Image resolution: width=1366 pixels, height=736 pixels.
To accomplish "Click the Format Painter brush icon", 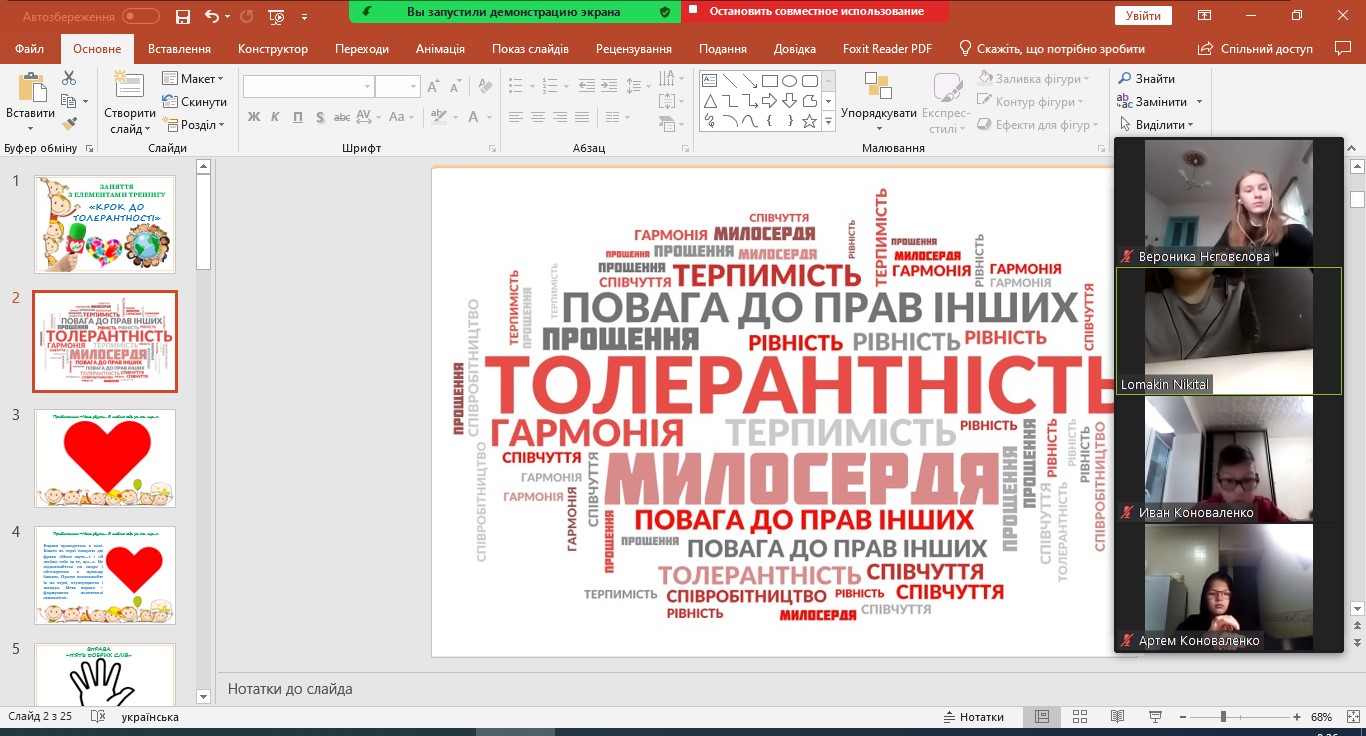I will click(69, 124).
